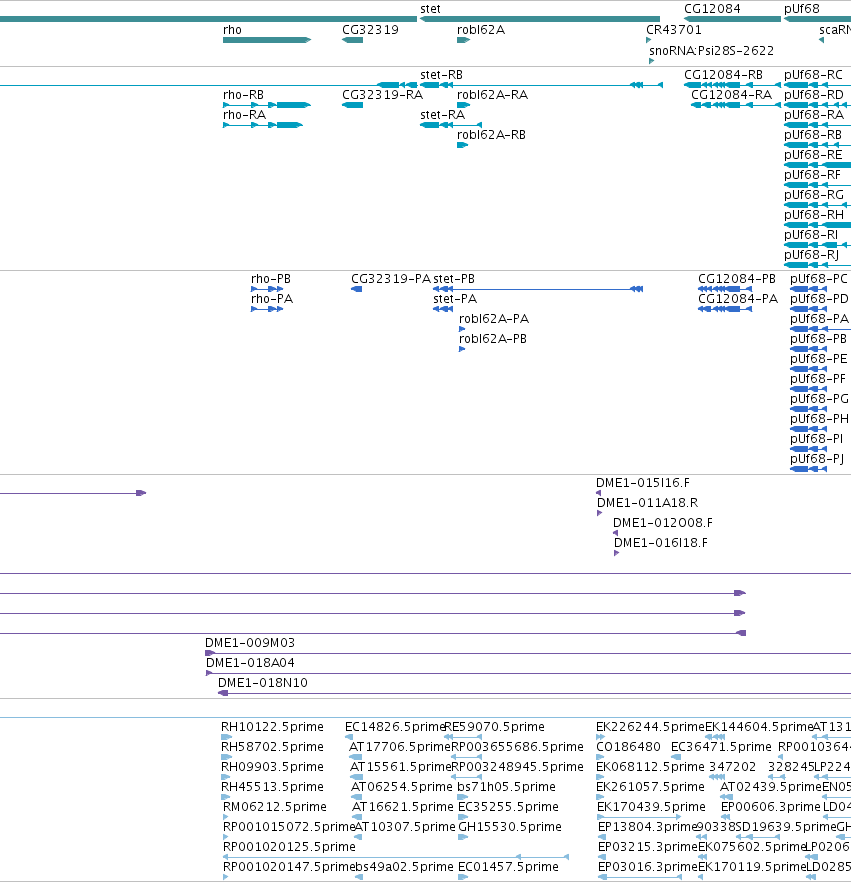
Task: Click the CG12084-PA protein label
Action: coord(738,299)
